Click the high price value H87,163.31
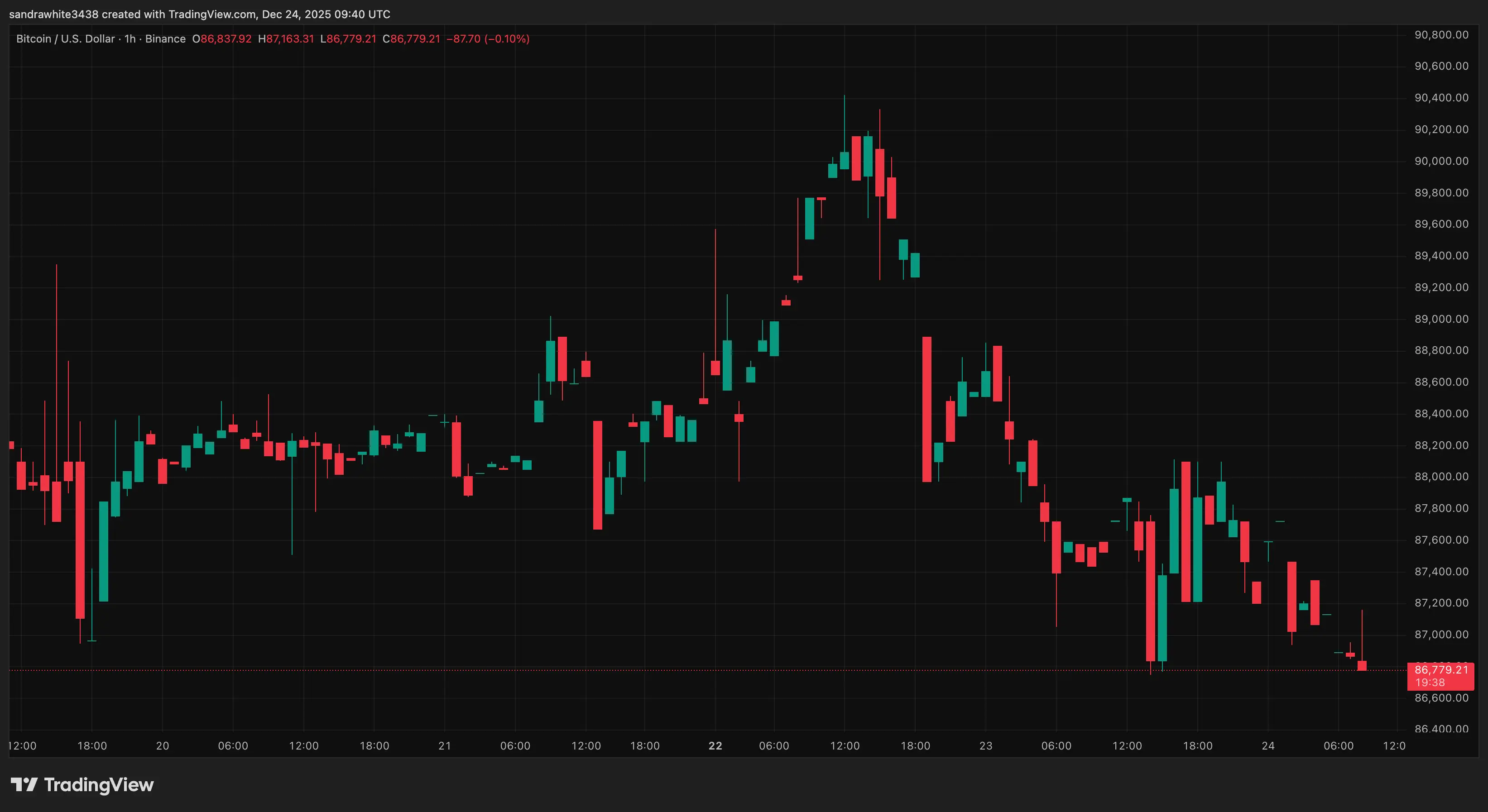 tap(287, 38)
